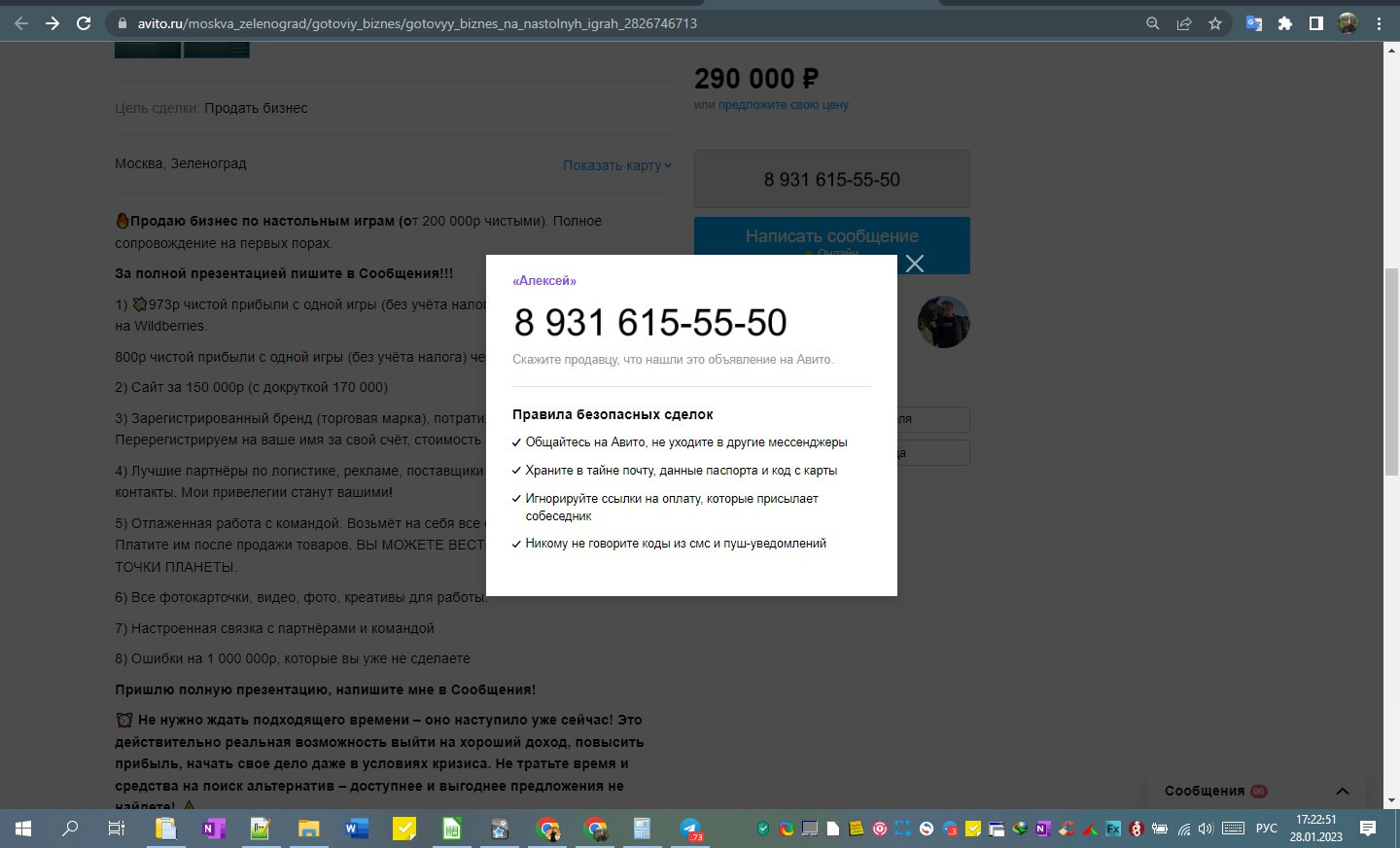This screenshot has width=1400, height=848.
Task: Open Task View on the taskbar
Action: [x=116, y=829]
